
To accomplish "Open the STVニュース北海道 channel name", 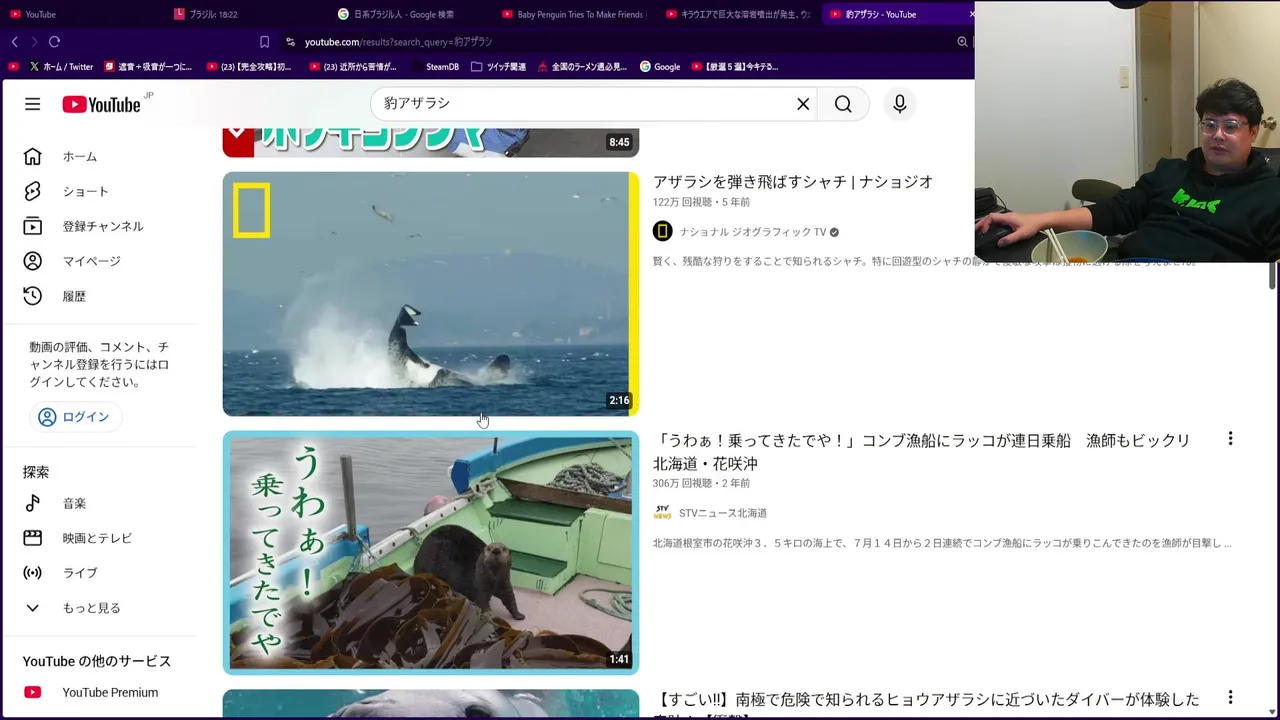I will tap(723, 513).
